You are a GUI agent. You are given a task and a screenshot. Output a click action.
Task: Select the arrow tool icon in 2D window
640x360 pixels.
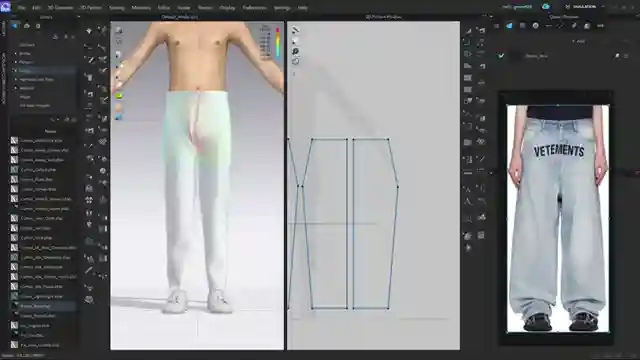[x=296, y=30]
